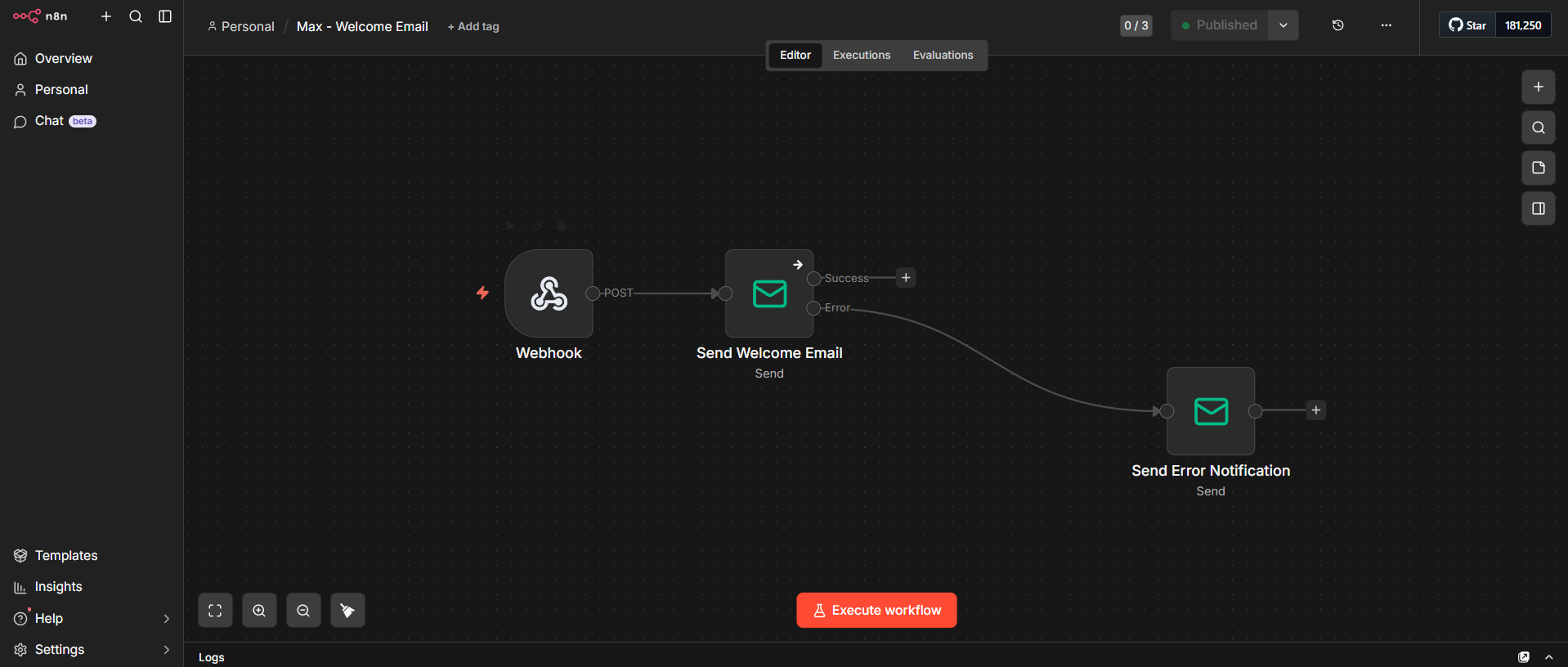Click the GitHub Star button
1568x667 pixels.
point(1467,25)
